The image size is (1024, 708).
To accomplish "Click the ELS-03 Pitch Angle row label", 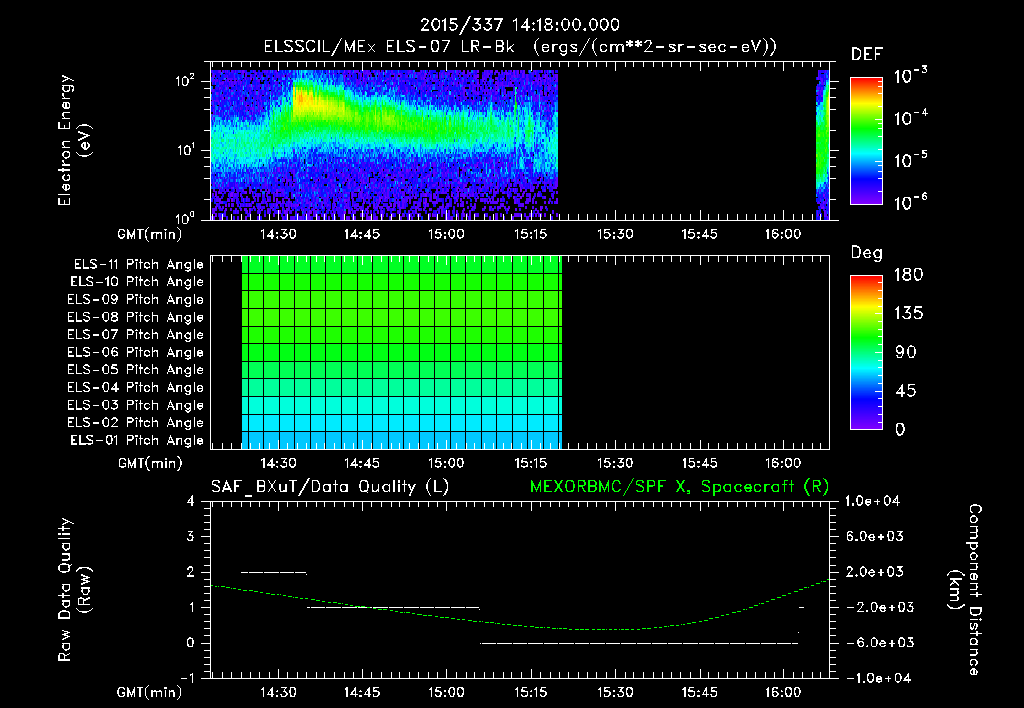I will (136, 406).
